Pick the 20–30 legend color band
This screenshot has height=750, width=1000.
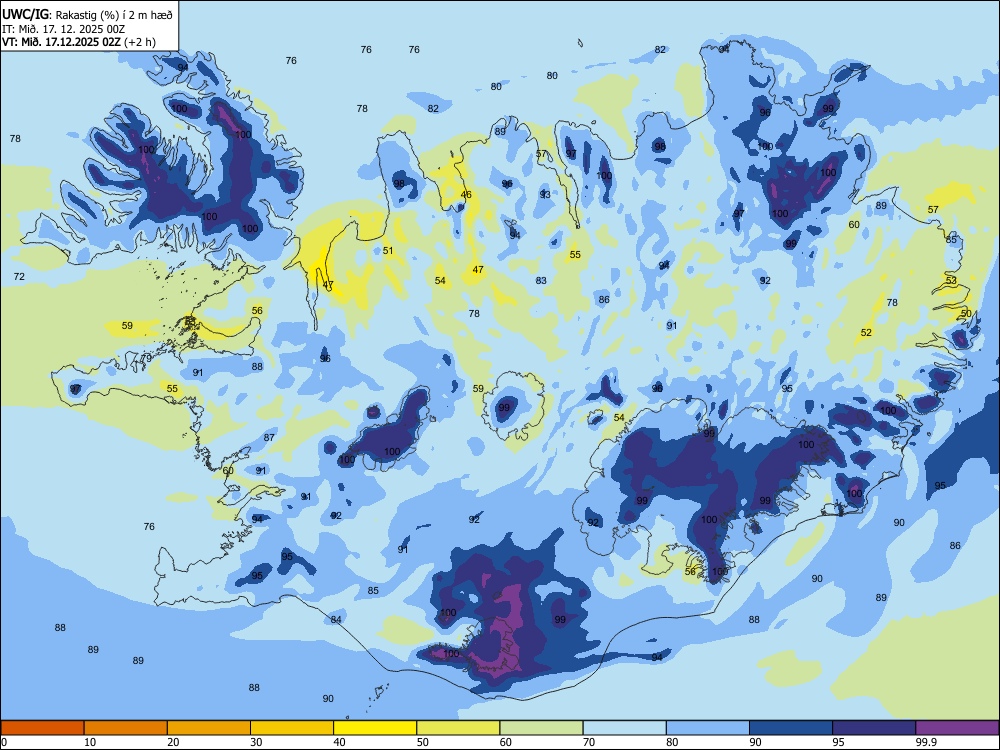209,728
